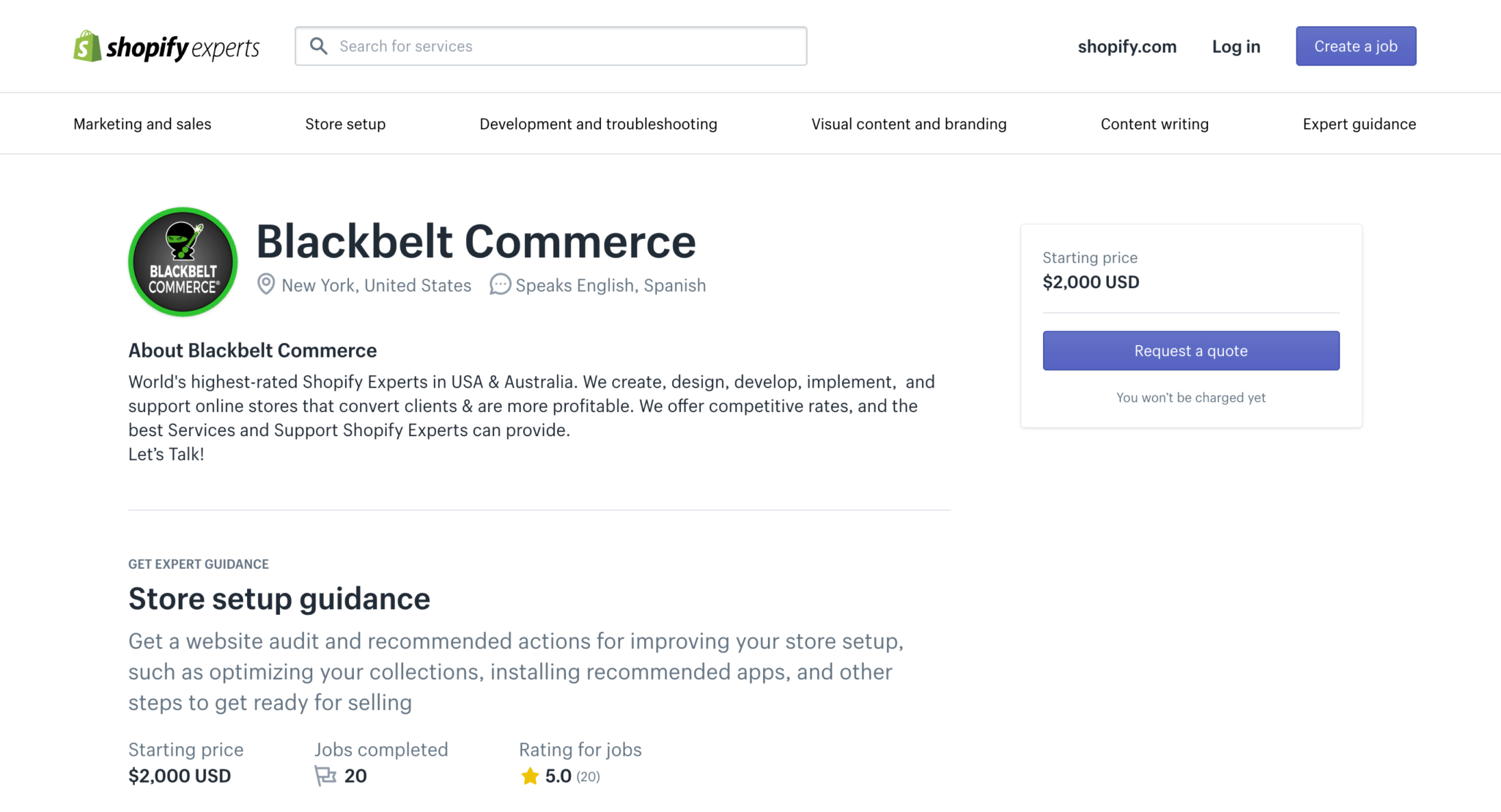
Task: Click inside the services search field
Action: 550,45
